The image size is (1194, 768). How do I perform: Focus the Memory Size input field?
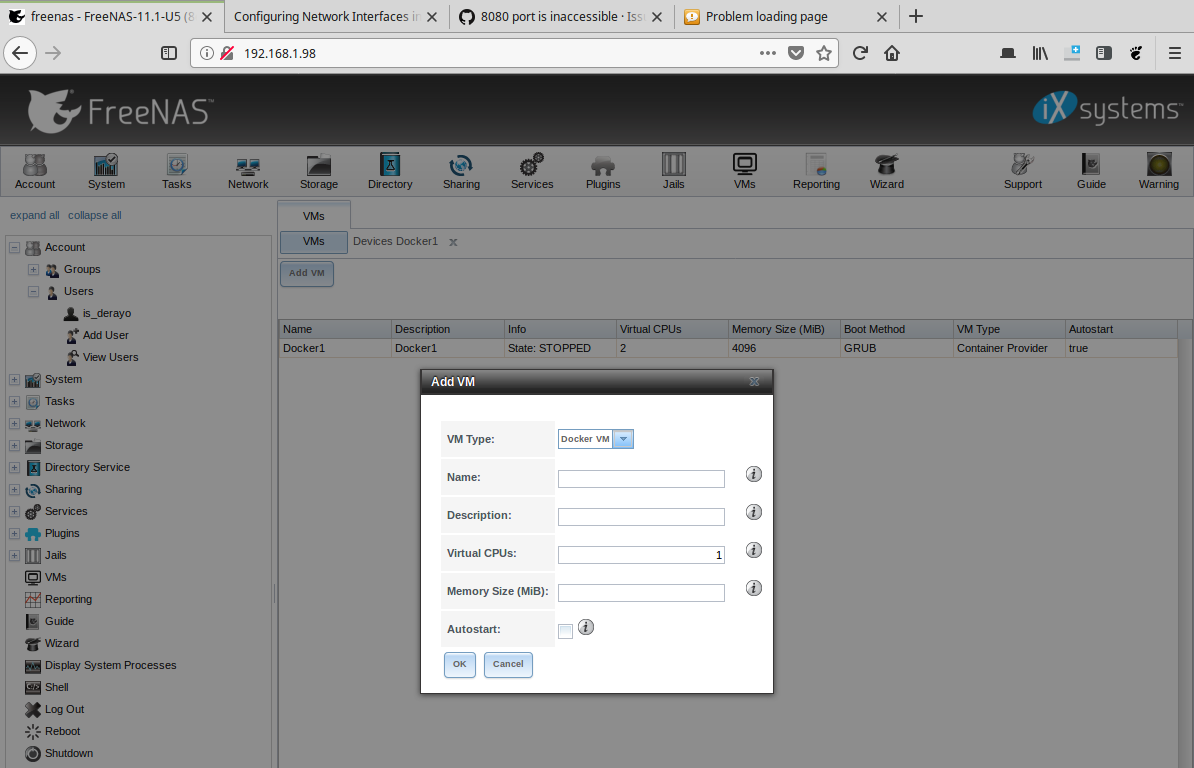641,593
